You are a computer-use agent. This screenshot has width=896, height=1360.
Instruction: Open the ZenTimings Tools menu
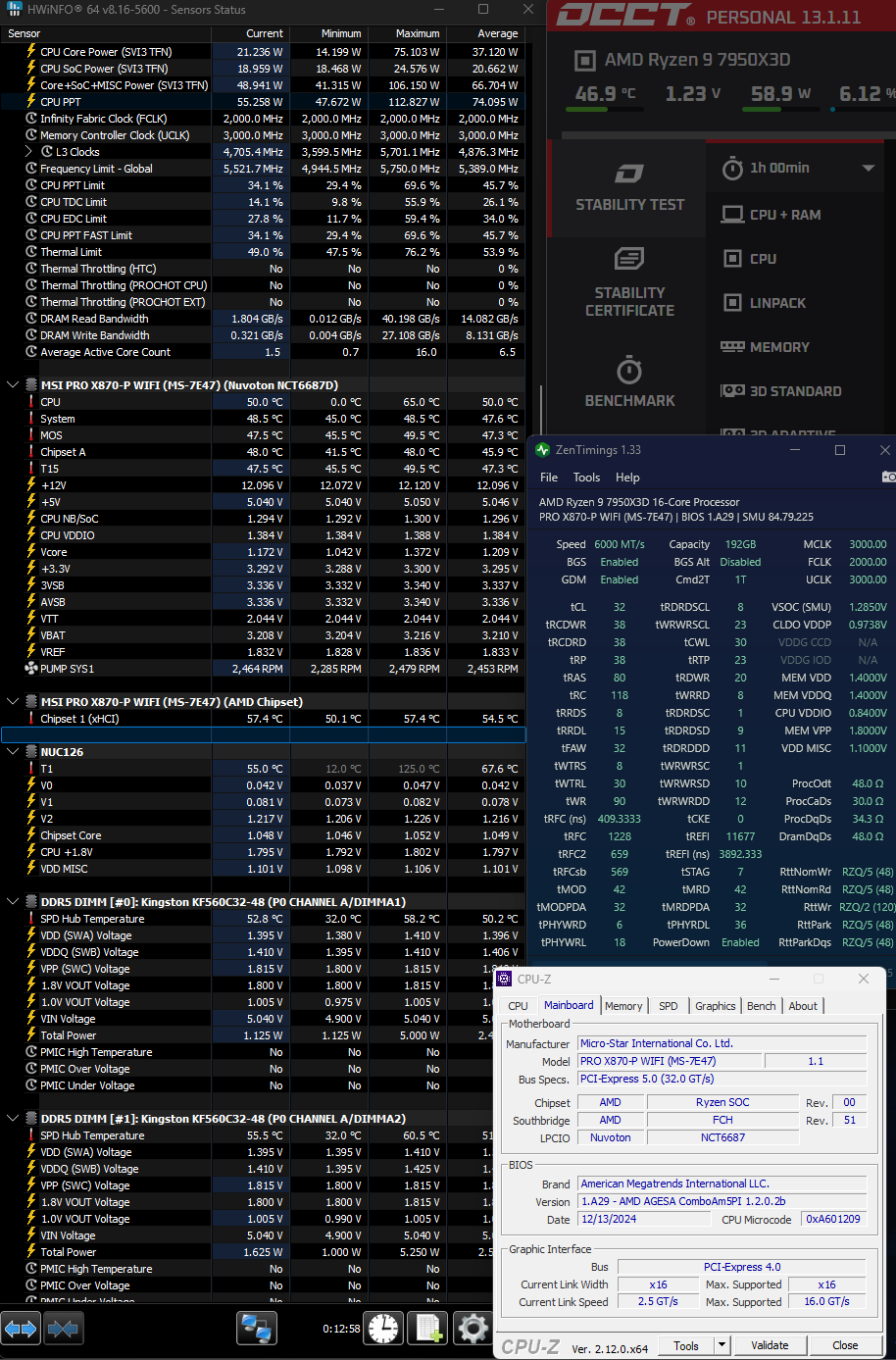click(x=586, y=478)
